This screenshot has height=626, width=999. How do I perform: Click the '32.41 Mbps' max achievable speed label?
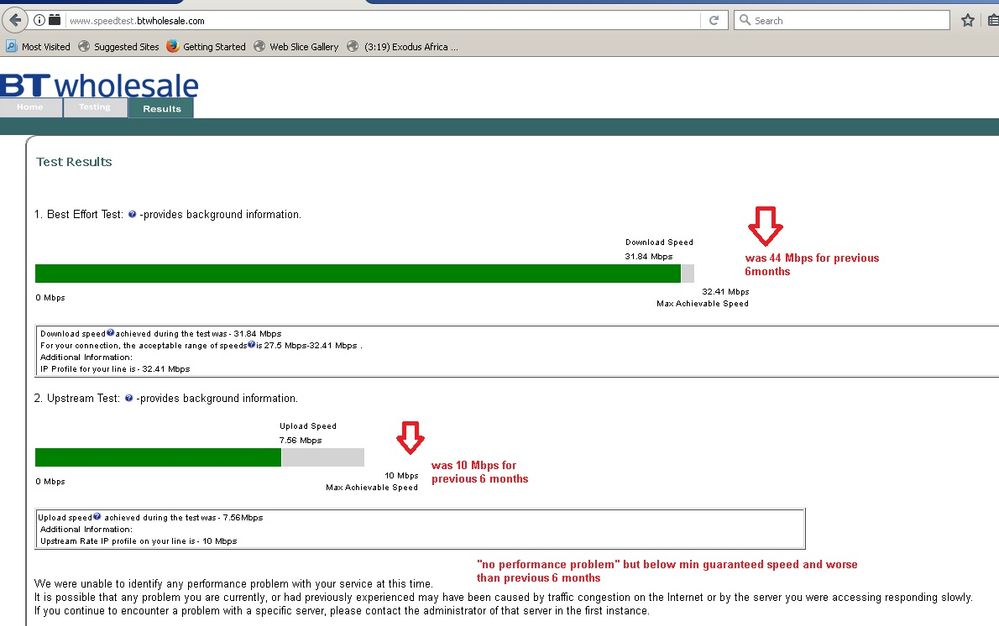(726, 292)
